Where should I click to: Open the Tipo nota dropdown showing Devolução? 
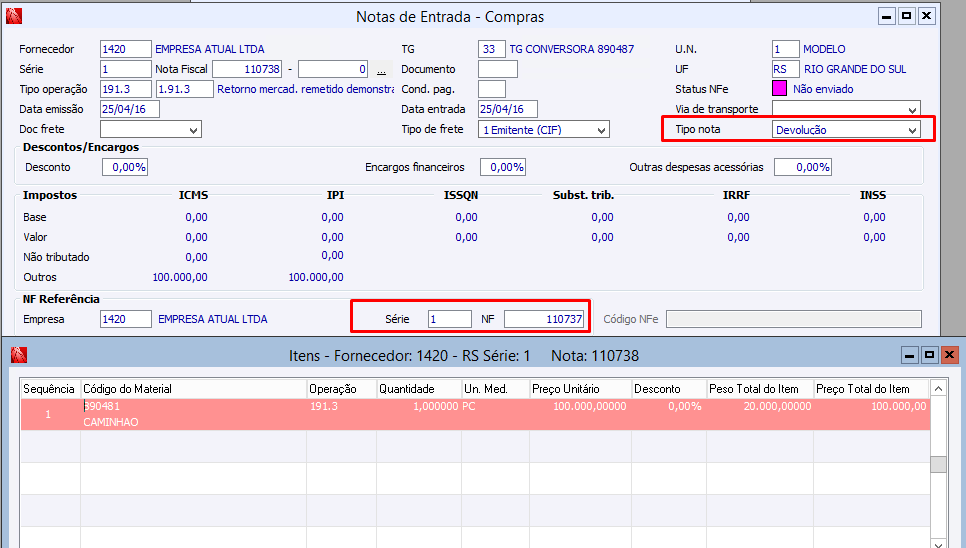(846, 129)
